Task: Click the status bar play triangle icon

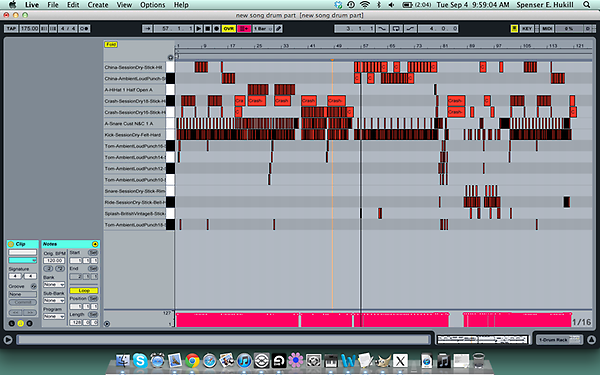Action: (8, 340)
